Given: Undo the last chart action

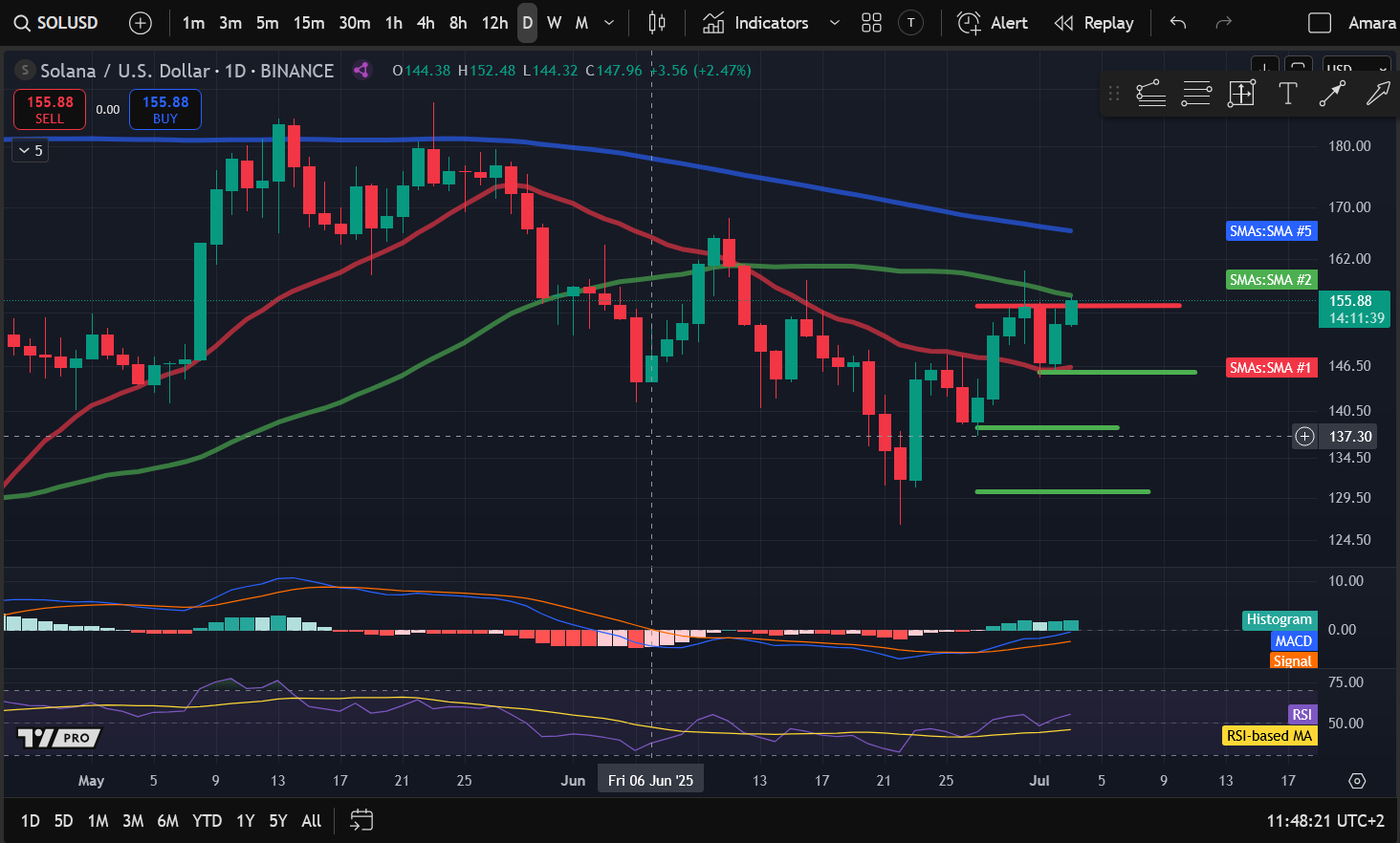Looking at the screenshot, I should pos(1178,23).
